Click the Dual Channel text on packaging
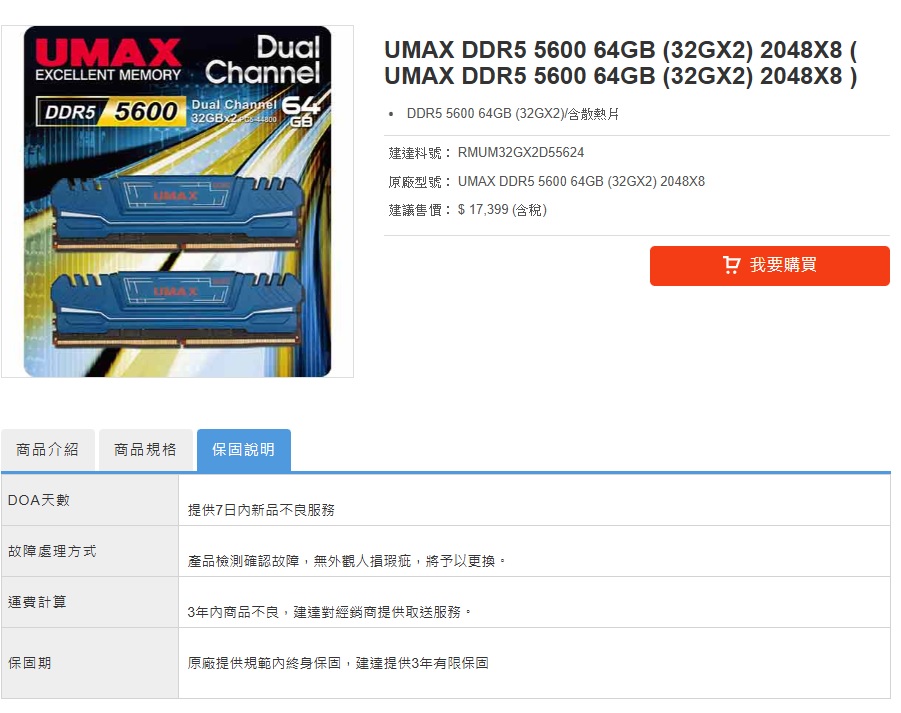 (x=263, y=60)
